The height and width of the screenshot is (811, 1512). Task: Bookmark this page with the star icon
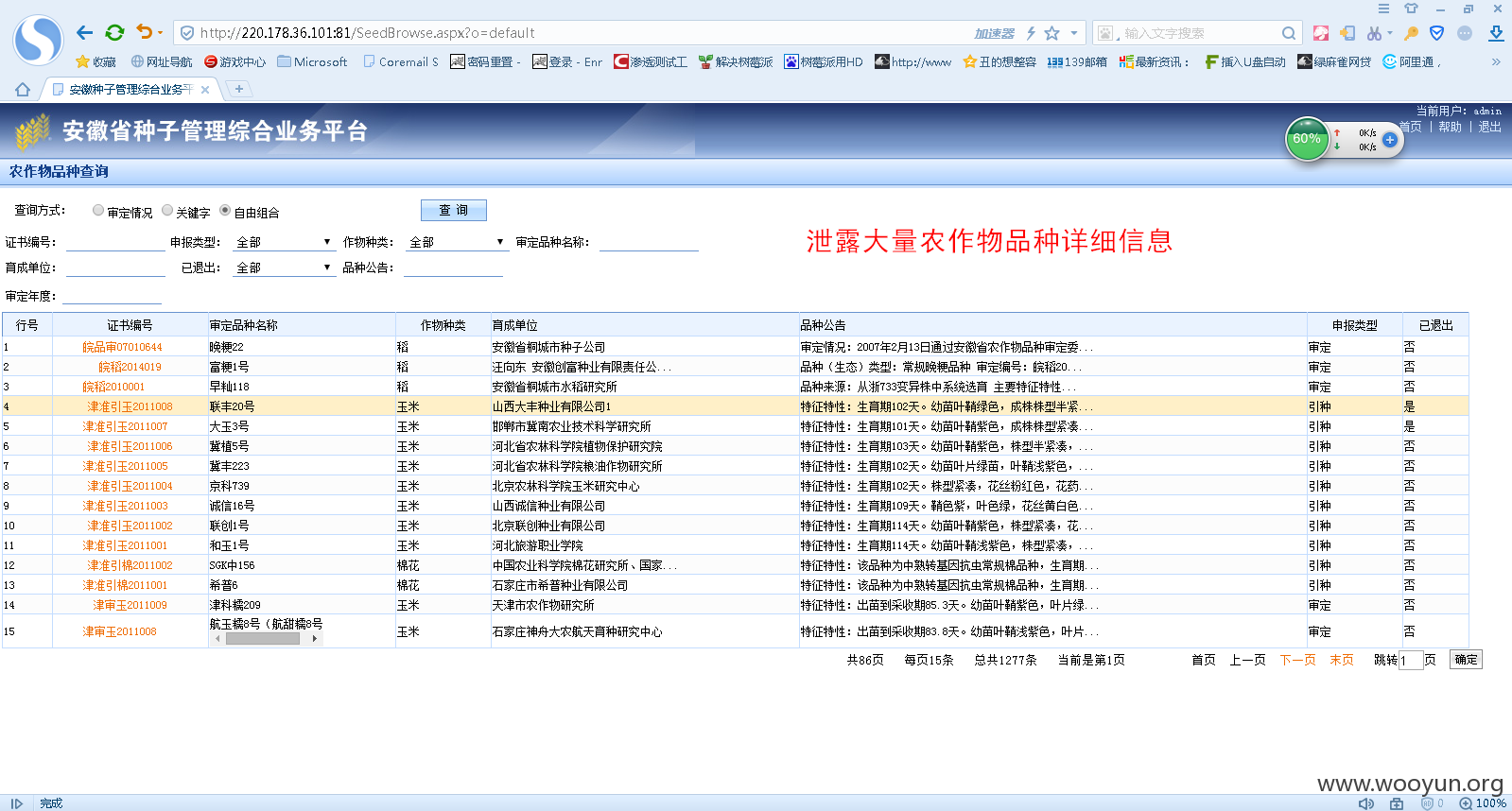point(1051,33)
